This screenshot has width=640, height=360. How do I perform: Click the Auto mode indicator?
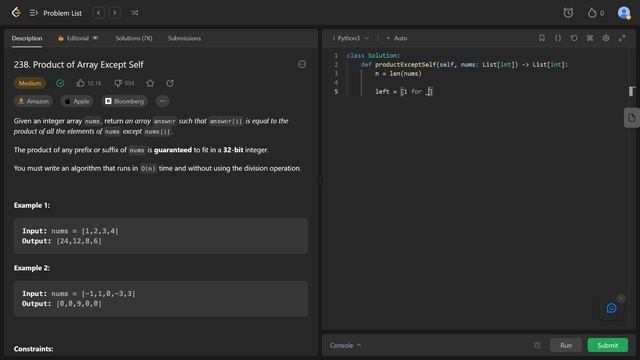tap(397, 38)
